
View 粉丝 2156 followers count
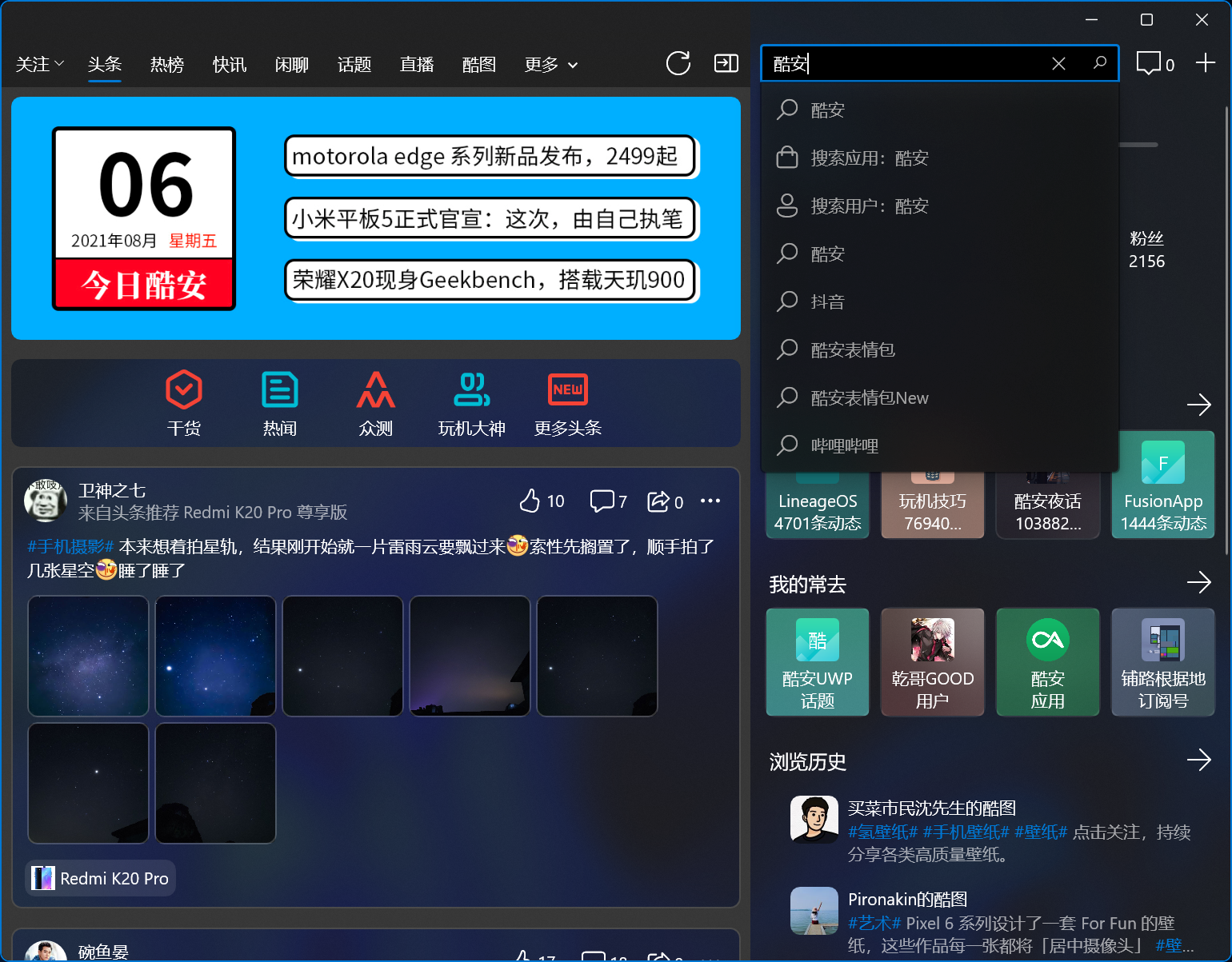coord(1146,249)
